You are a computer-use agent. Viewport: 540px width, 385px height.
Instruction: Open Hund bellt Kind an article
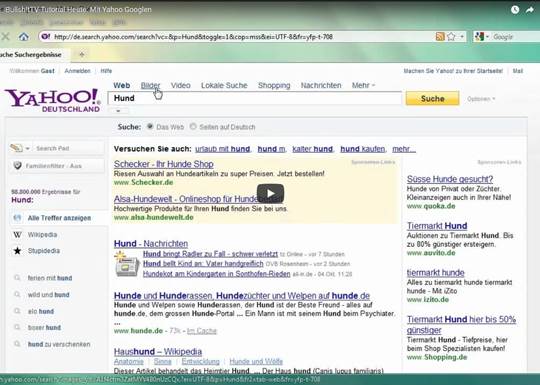click(203, 264)
